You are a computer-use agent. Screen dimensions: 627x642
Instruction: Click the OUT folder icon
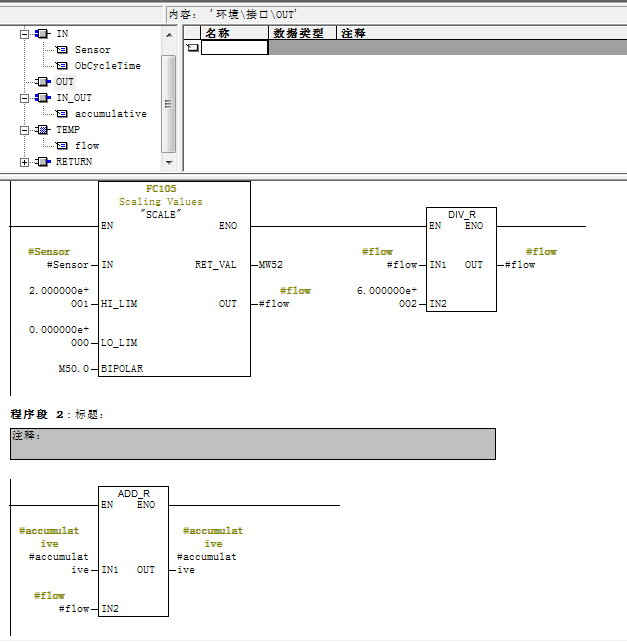[43, 82]
